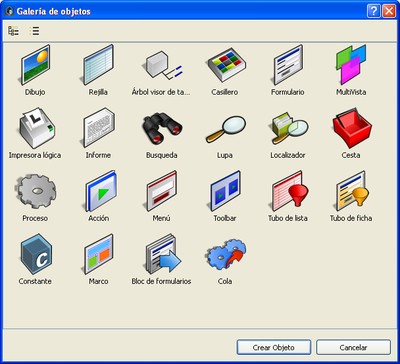The width and height of the screenshot is (400, 364).
Task: Click the 'Dibujo' label text
Action: coord(35,92)
